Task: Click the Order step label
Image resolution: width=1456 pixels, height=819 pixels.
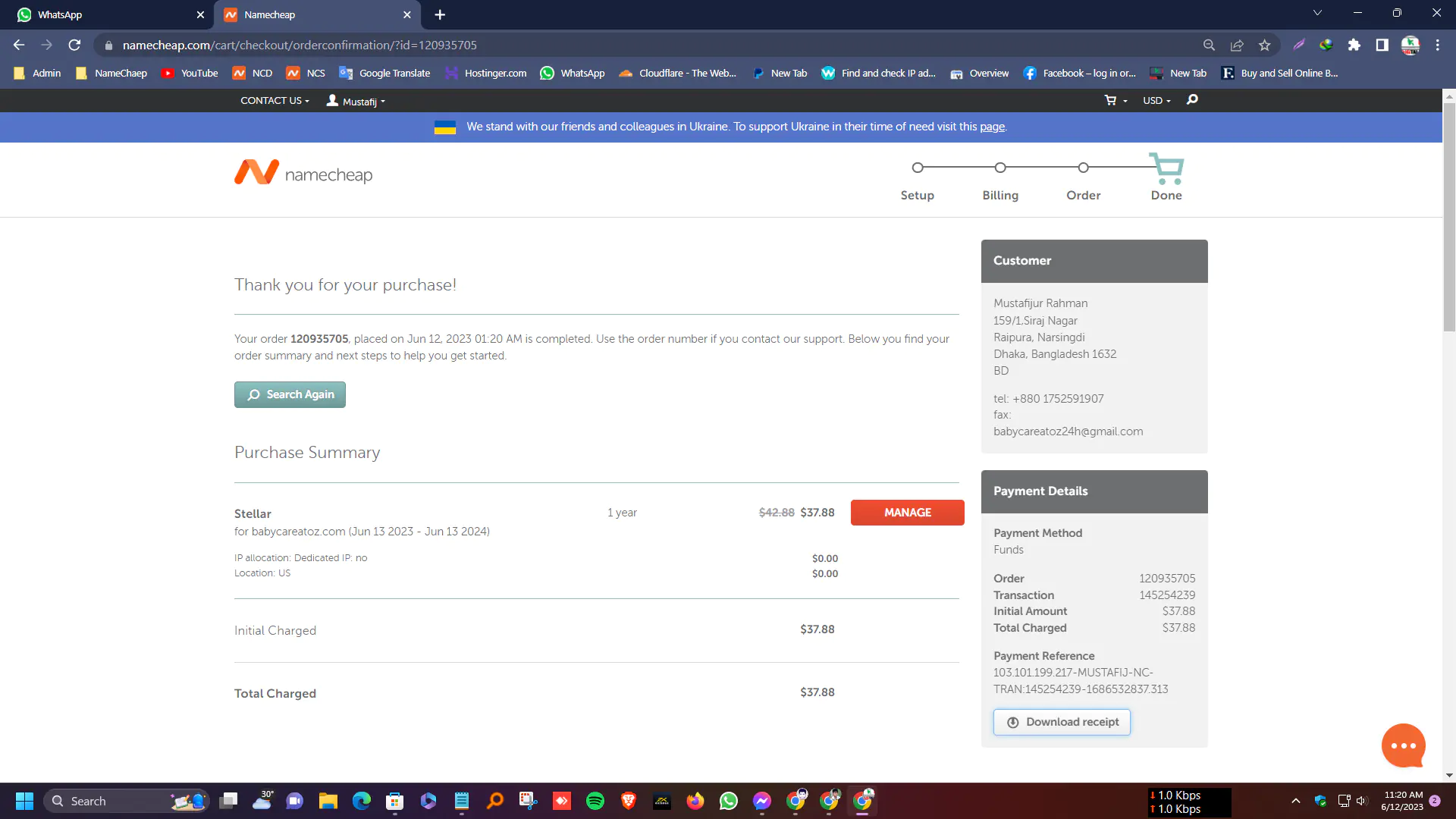Action: tap(1083, 195)
